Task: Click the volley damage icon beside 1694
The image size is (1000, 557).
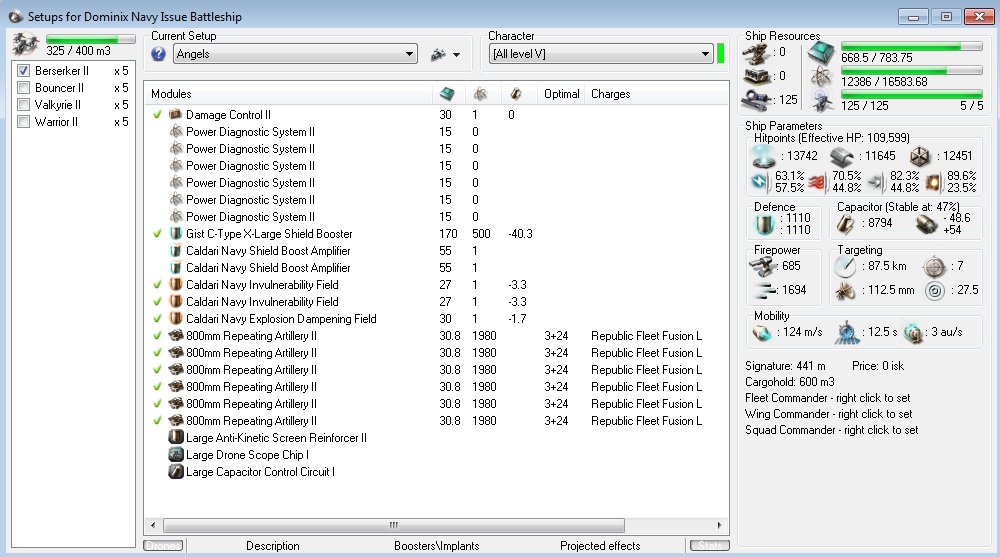Action: click(764, 290)
